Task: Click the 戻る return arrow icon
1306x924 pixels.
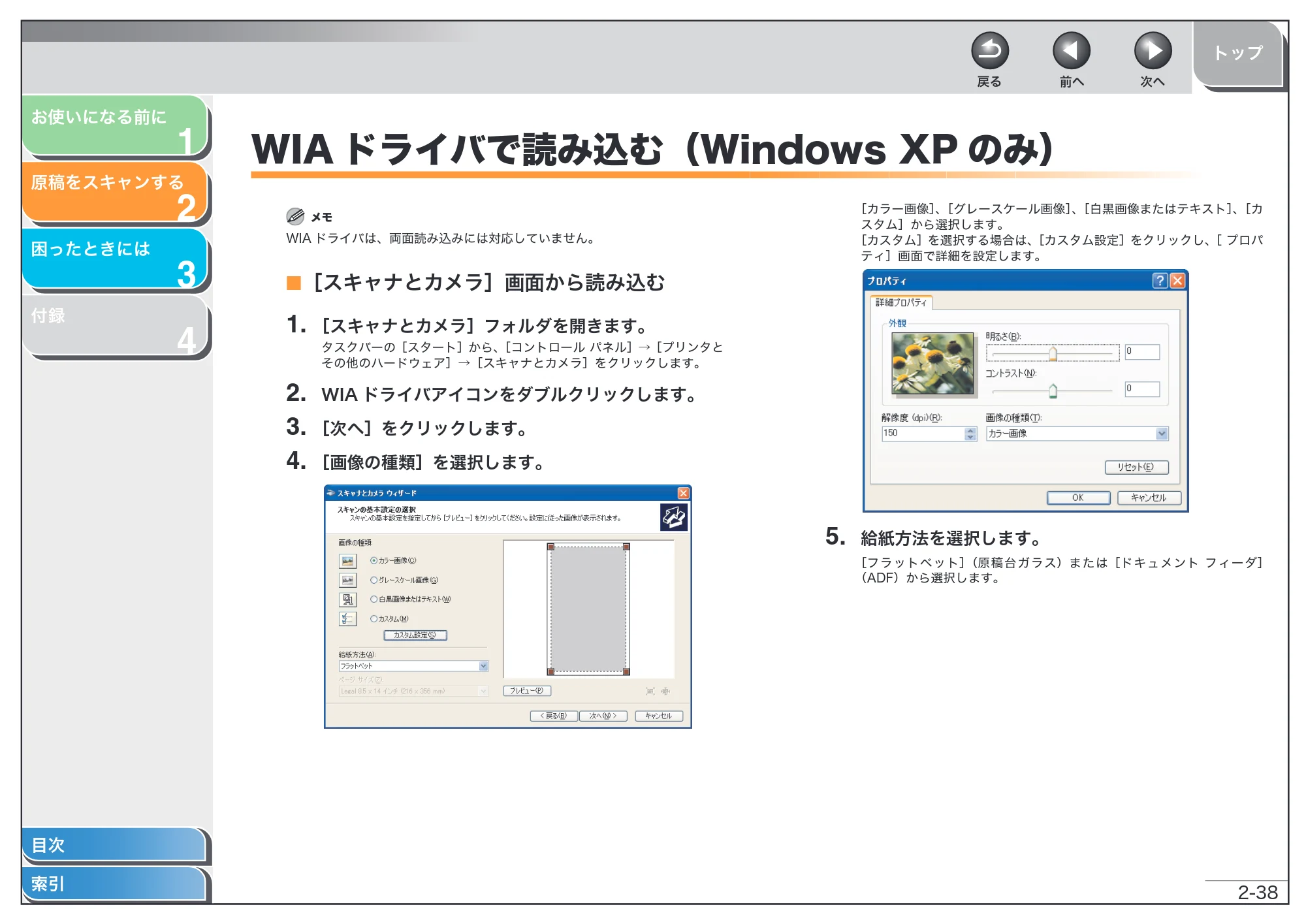Action: 989,51
